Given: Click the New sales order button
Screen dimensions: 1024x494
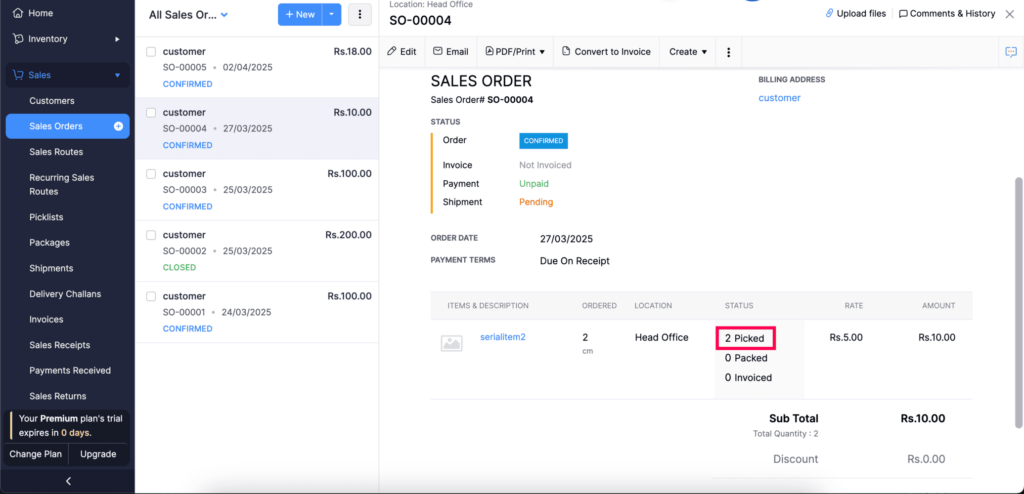Looking at the screenshot, I should (300, 14).
